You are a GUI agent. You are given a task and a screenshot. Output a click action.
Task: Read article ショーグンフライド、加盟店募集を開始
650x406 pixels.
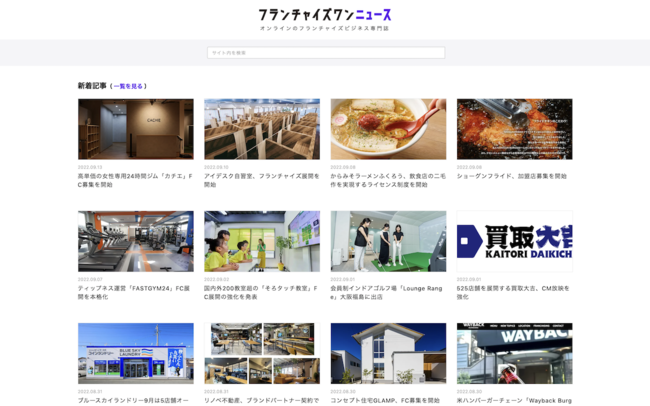pos(512,176)
